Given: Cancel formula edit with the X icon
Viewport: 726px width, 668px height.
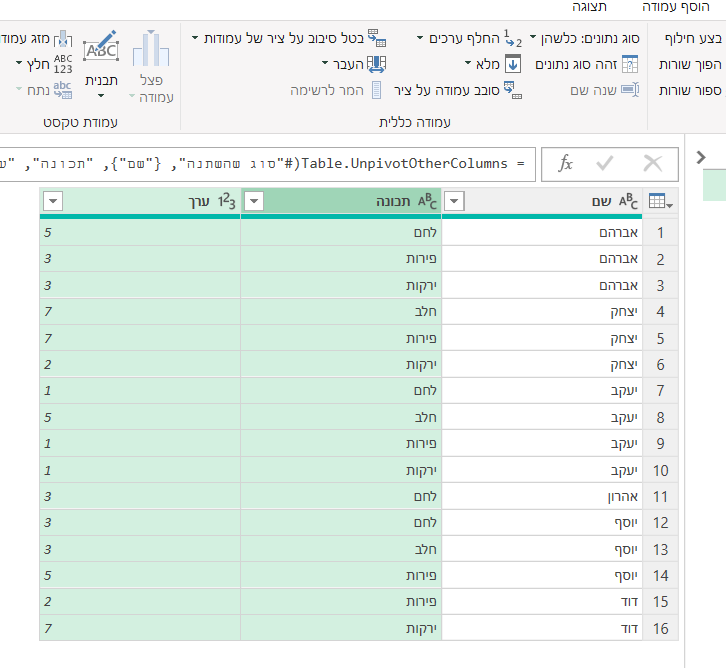Looking at the screenshot, I should (x=652, y=163).
